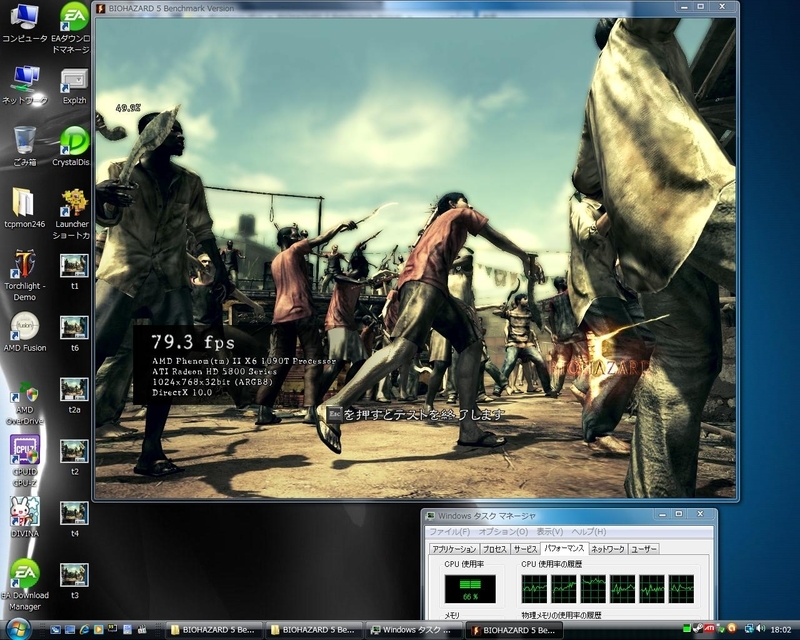The image size is (800, 640).
Task: Click the Task Manager title bar icon
Action: pos(431,516)
